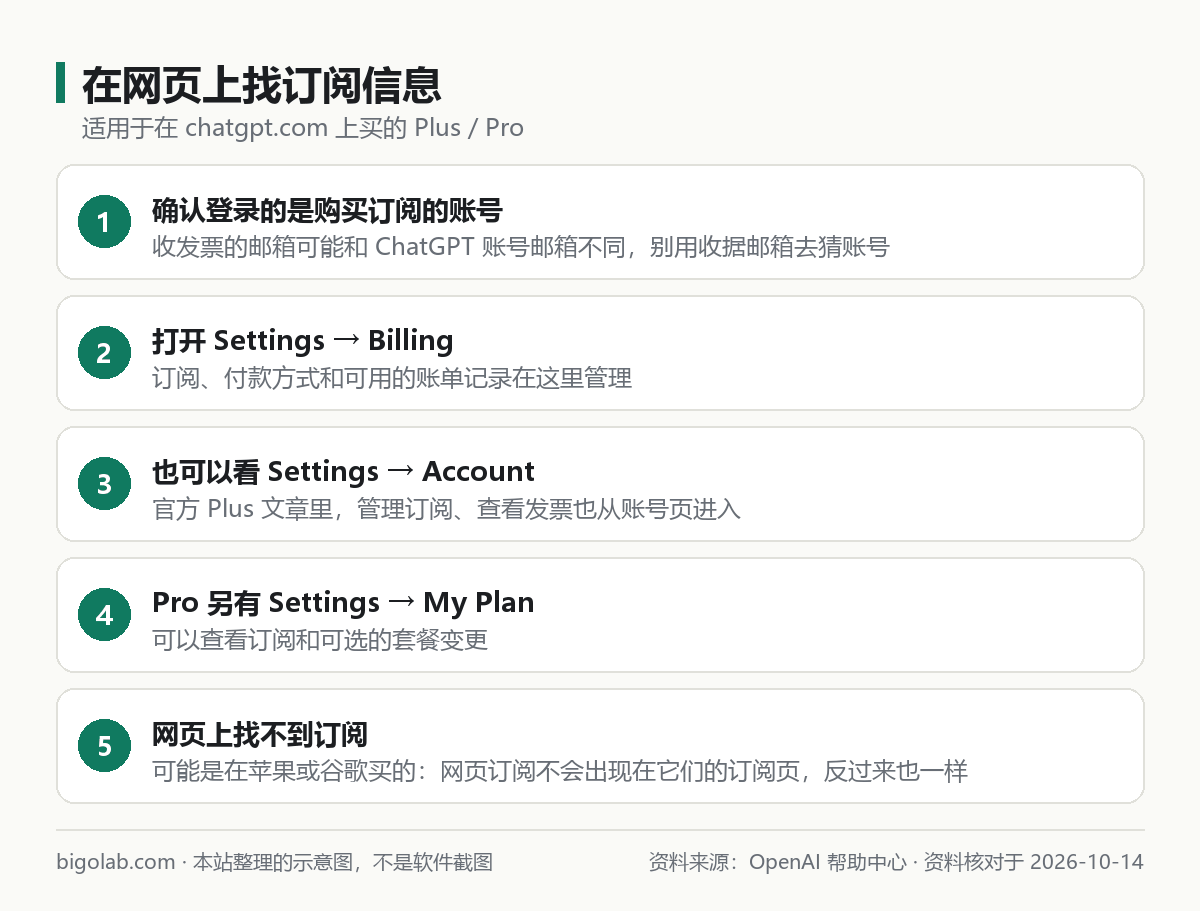
Task: Click the footer text '资料来源：OpenAI 帮助中心'
Action: [x=777, y=862]
